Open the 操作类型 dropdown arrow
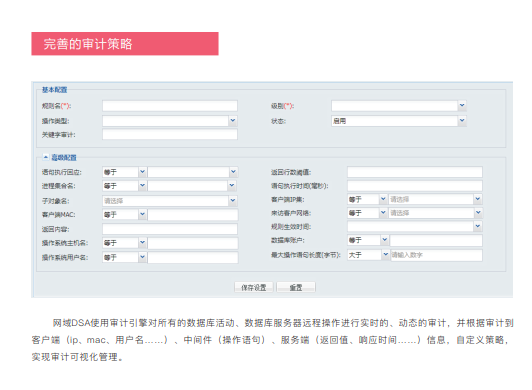 233,120
